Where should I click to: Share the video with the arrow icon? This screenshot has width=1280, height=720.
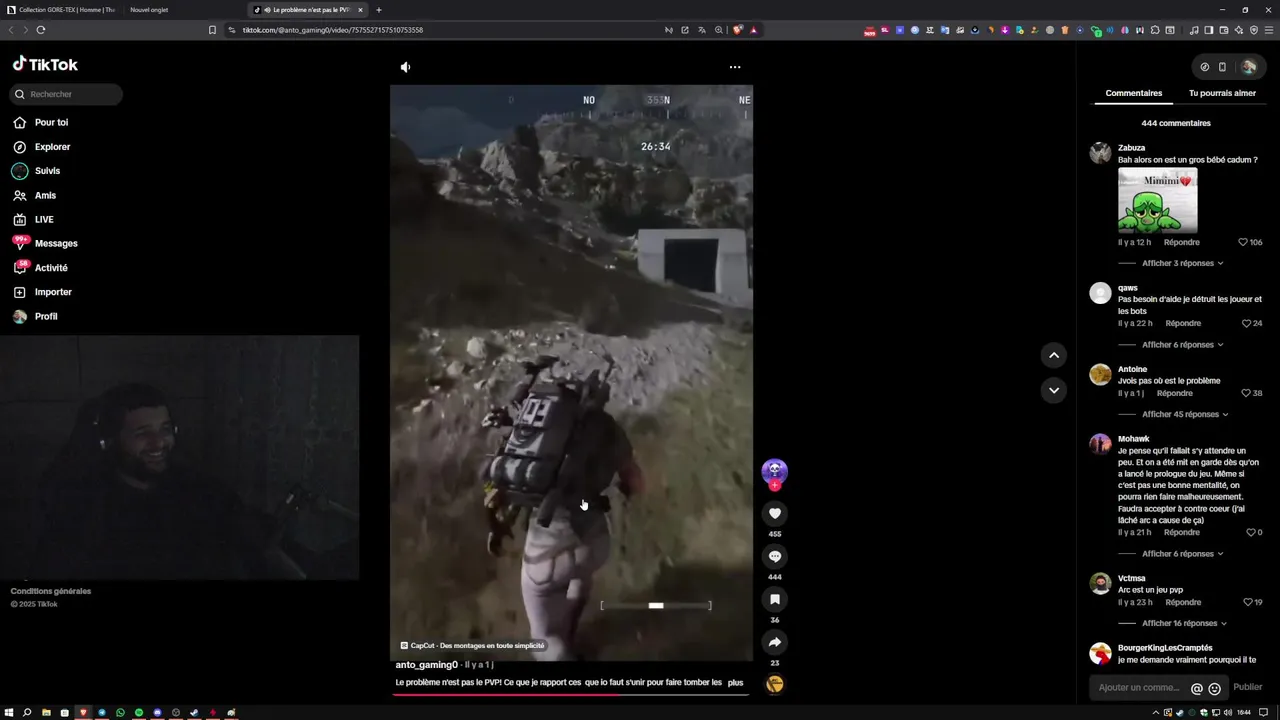click(774, 642)
